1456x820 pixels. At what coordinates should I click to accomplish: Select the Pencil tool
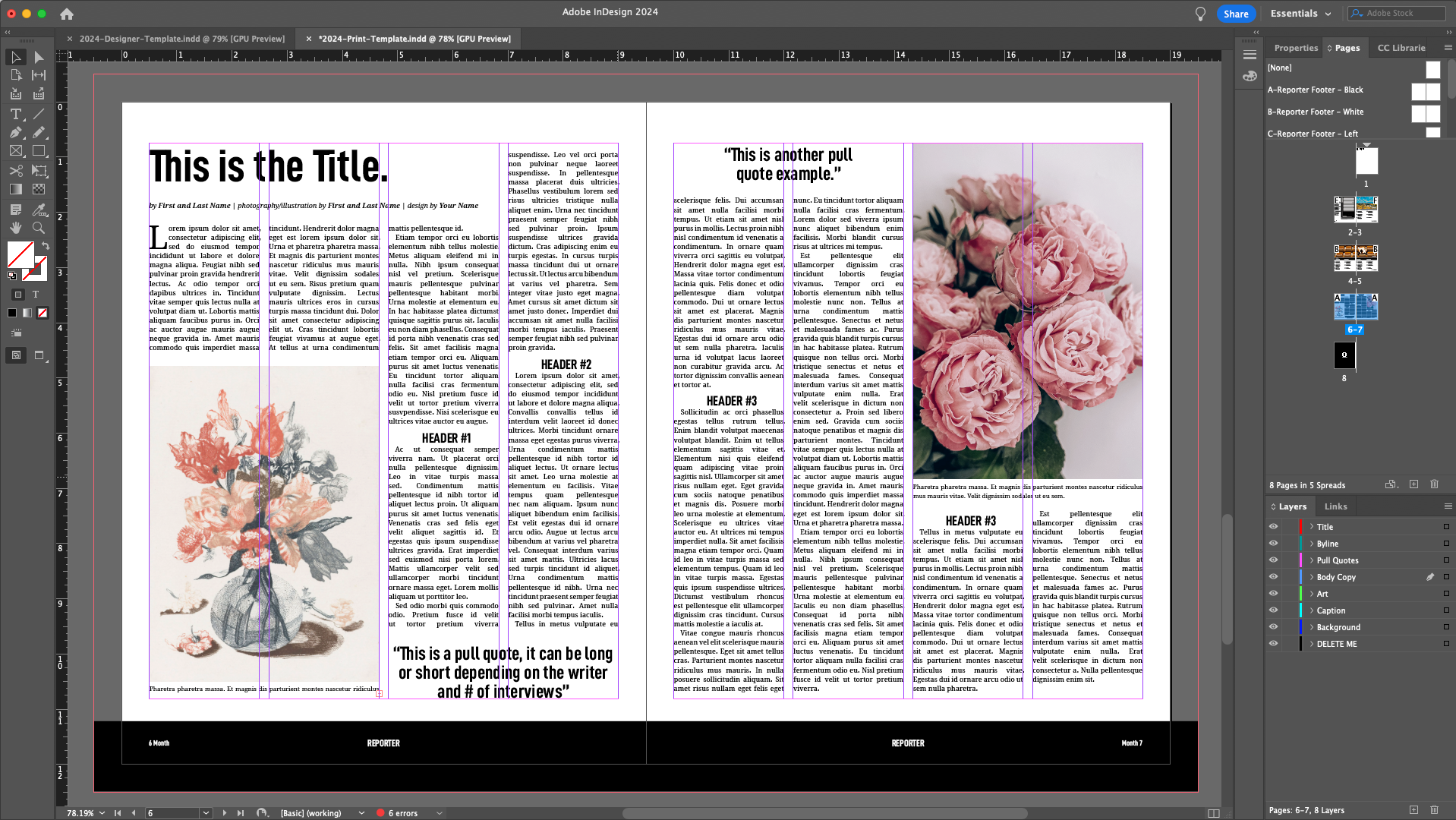(x=39, y=132)
